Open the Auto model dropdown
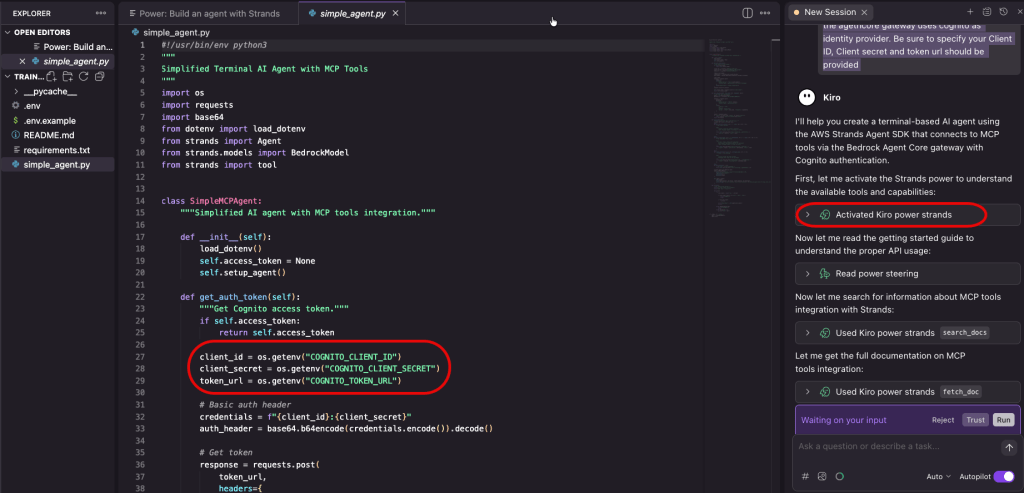 938,477
